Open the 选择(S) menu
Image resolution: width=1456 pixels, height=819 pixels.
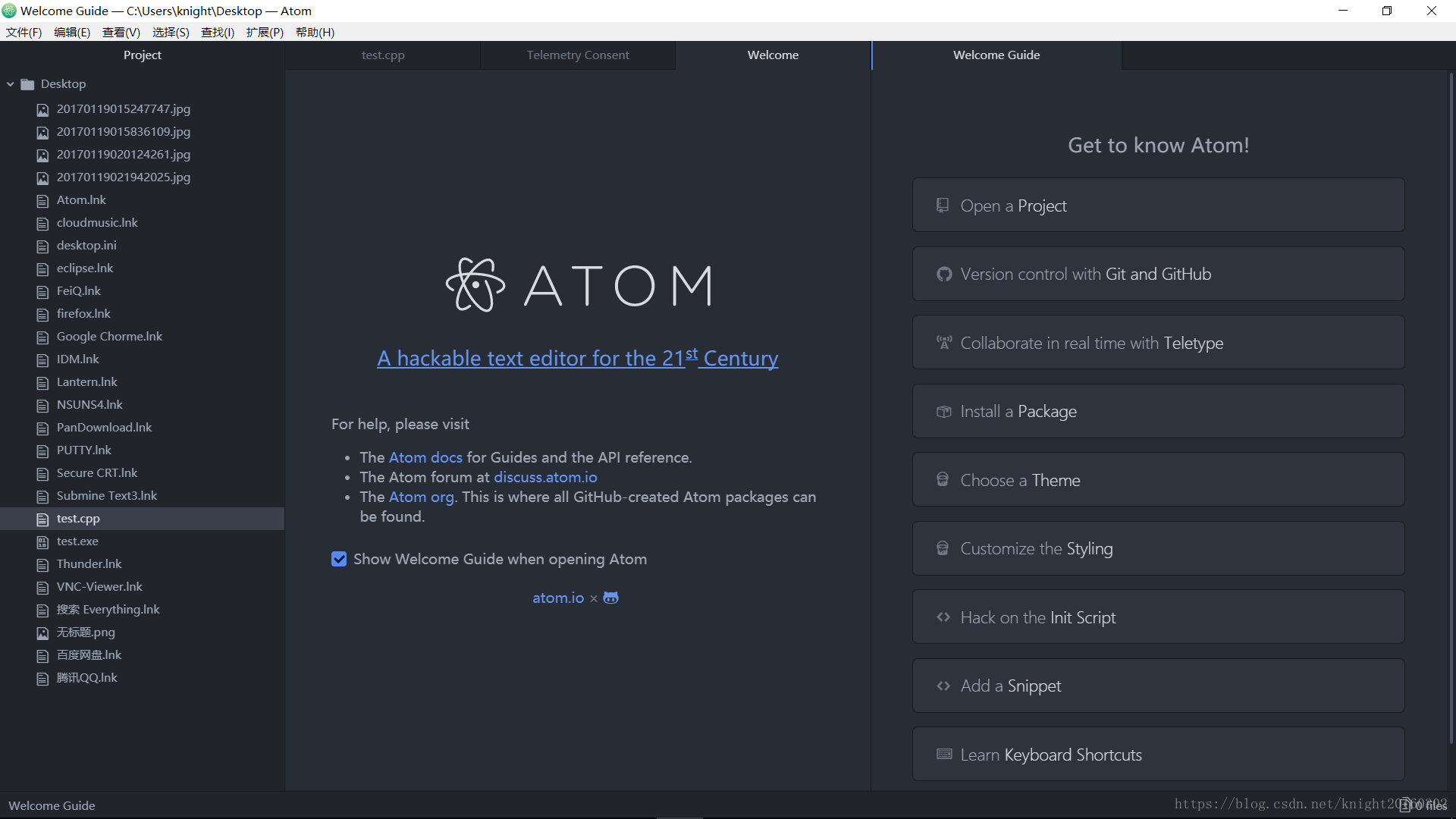(x=171, y=32)
